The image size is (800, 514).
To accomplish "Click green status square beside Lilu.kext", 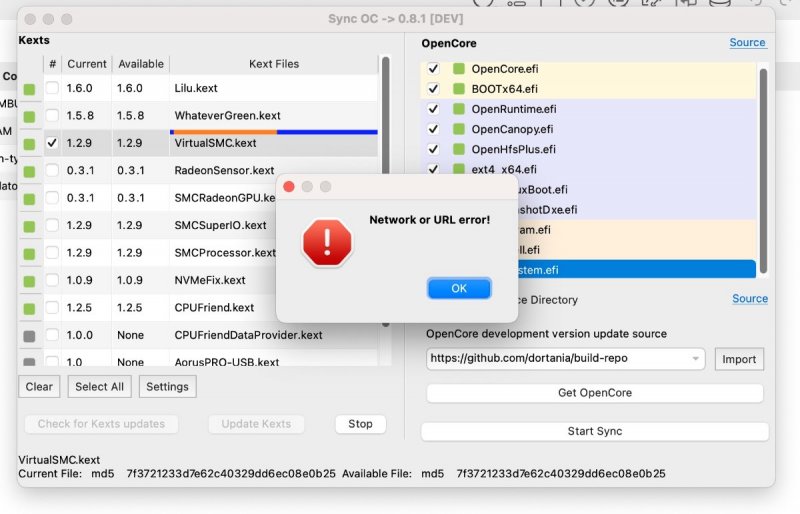I will pos(30,89).
